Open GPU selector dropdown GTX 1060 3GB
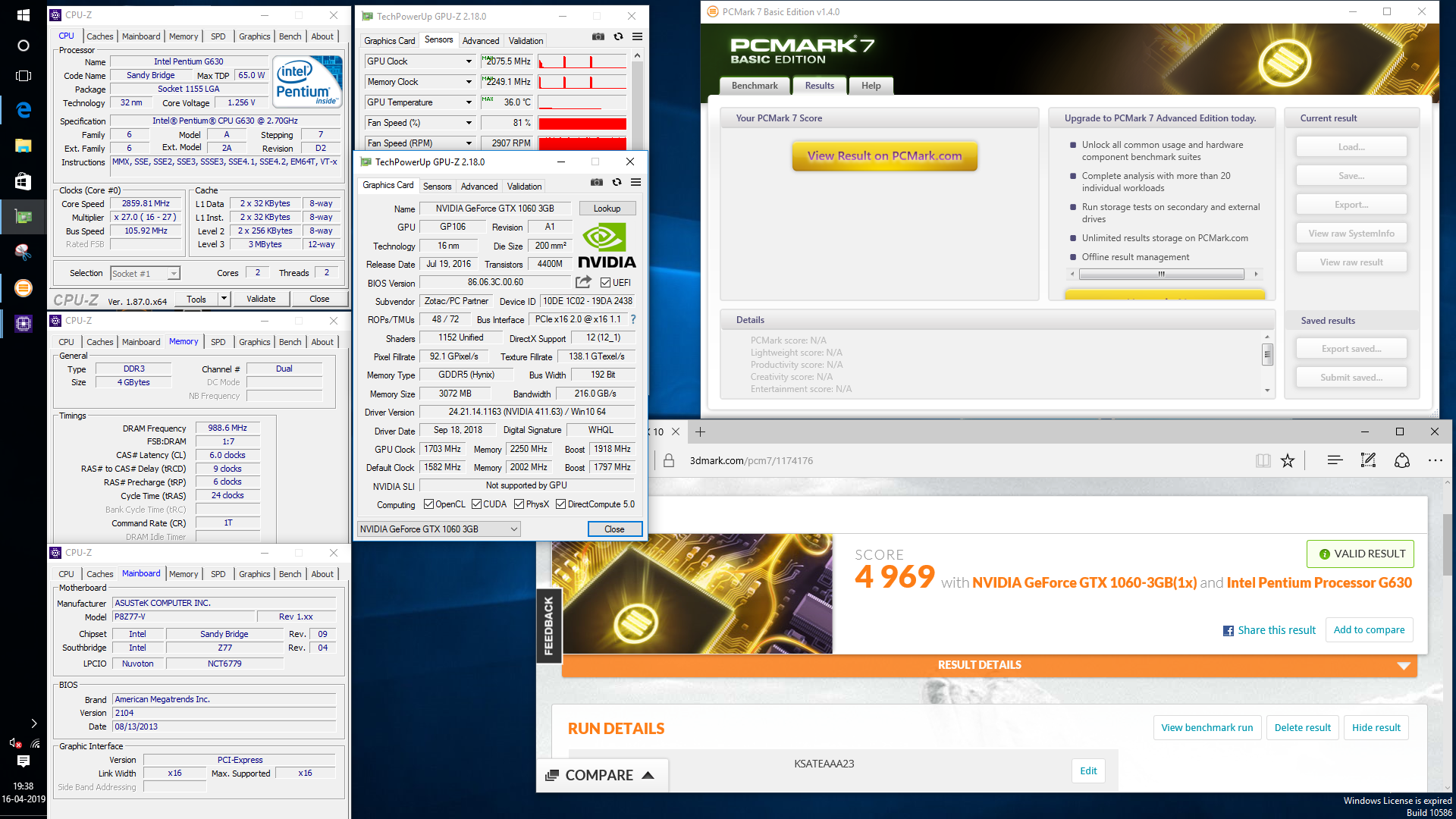This screenshot has height=819, width=1456. pyautogui.click(x=439, y=529)
